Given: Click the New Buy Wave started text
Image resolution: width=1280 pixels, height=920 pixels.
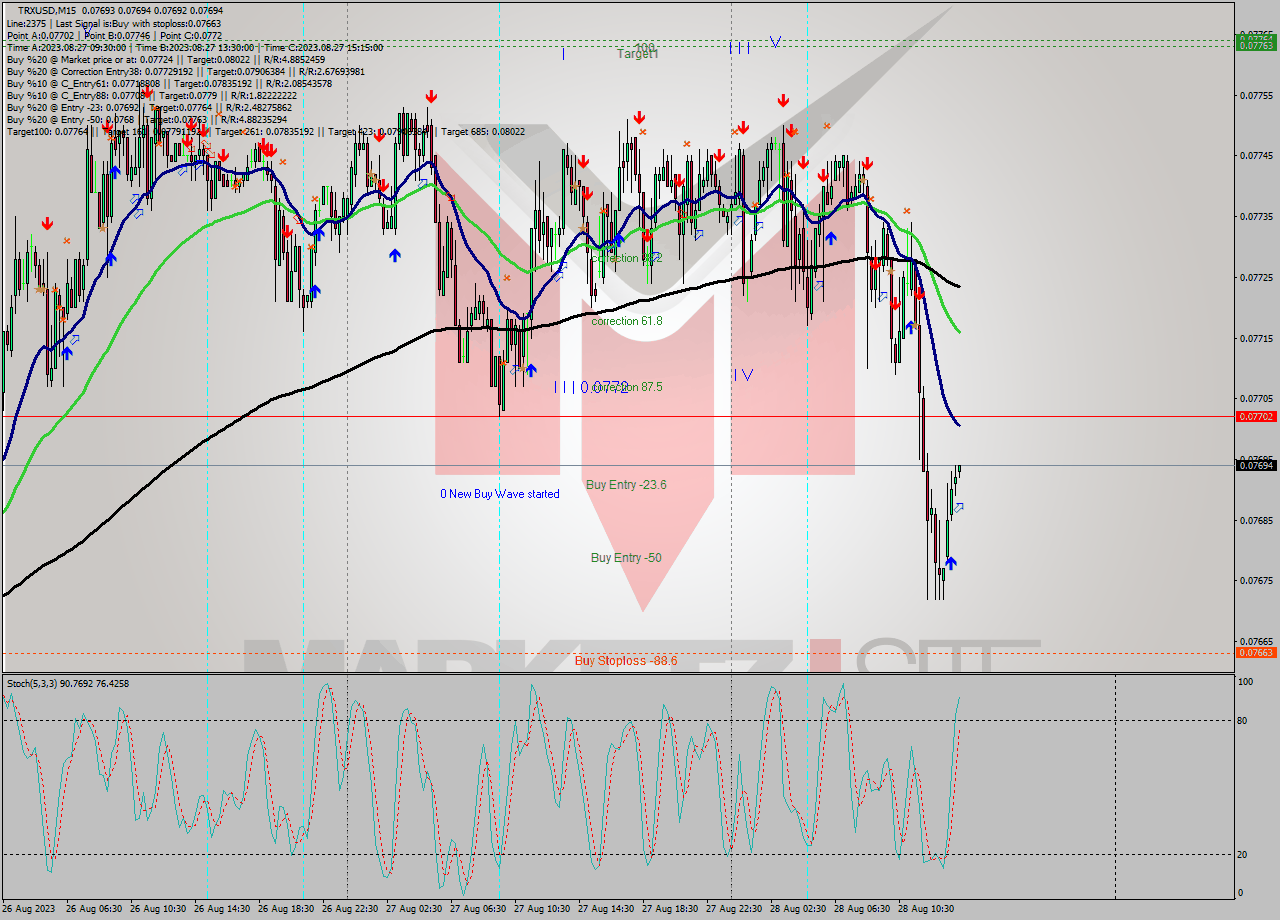Looking at the screenshot, I should tap(502, 494).
